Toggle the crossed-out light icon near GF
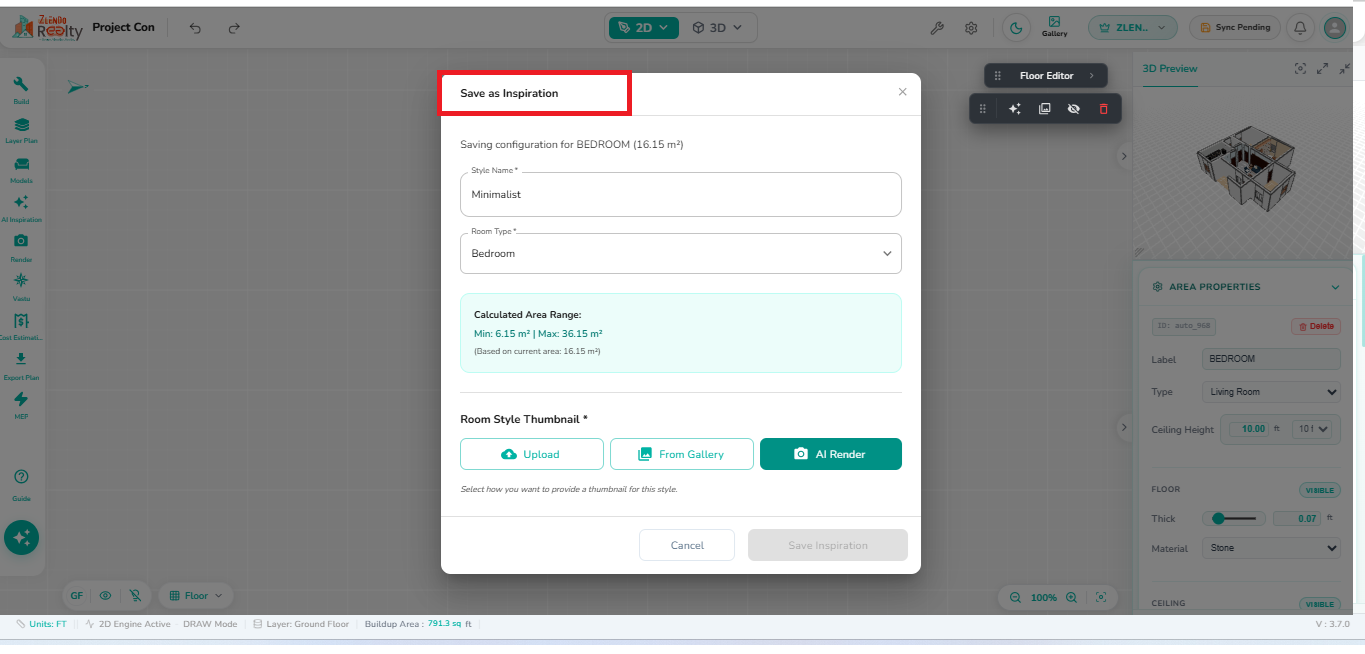This screenshot has height=654, width=1365. [x=135, y=595]
